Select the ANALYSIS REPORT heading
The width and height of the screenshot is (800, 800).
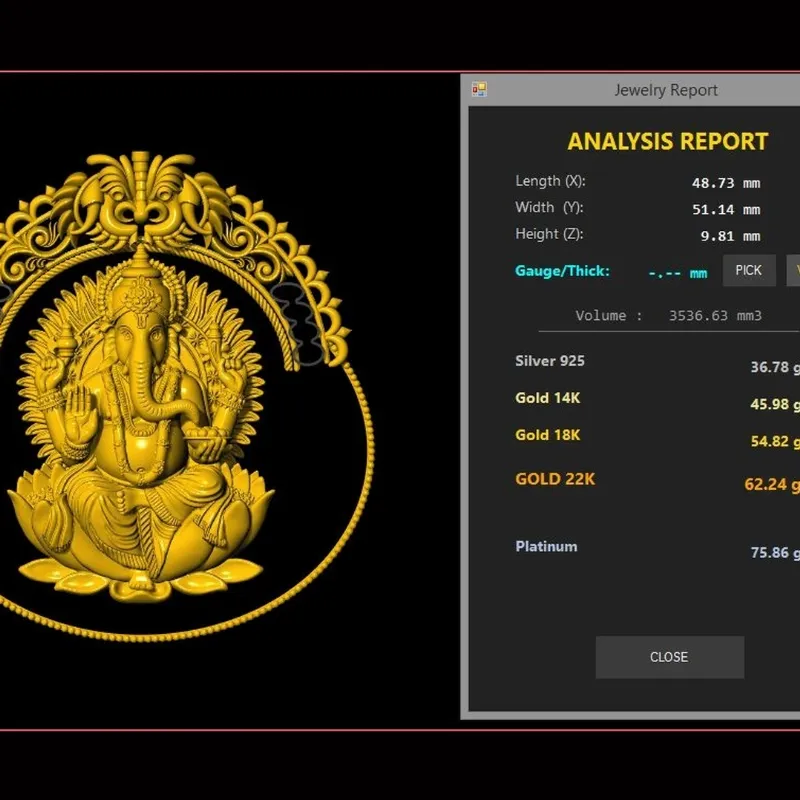(x=668, y=141)
